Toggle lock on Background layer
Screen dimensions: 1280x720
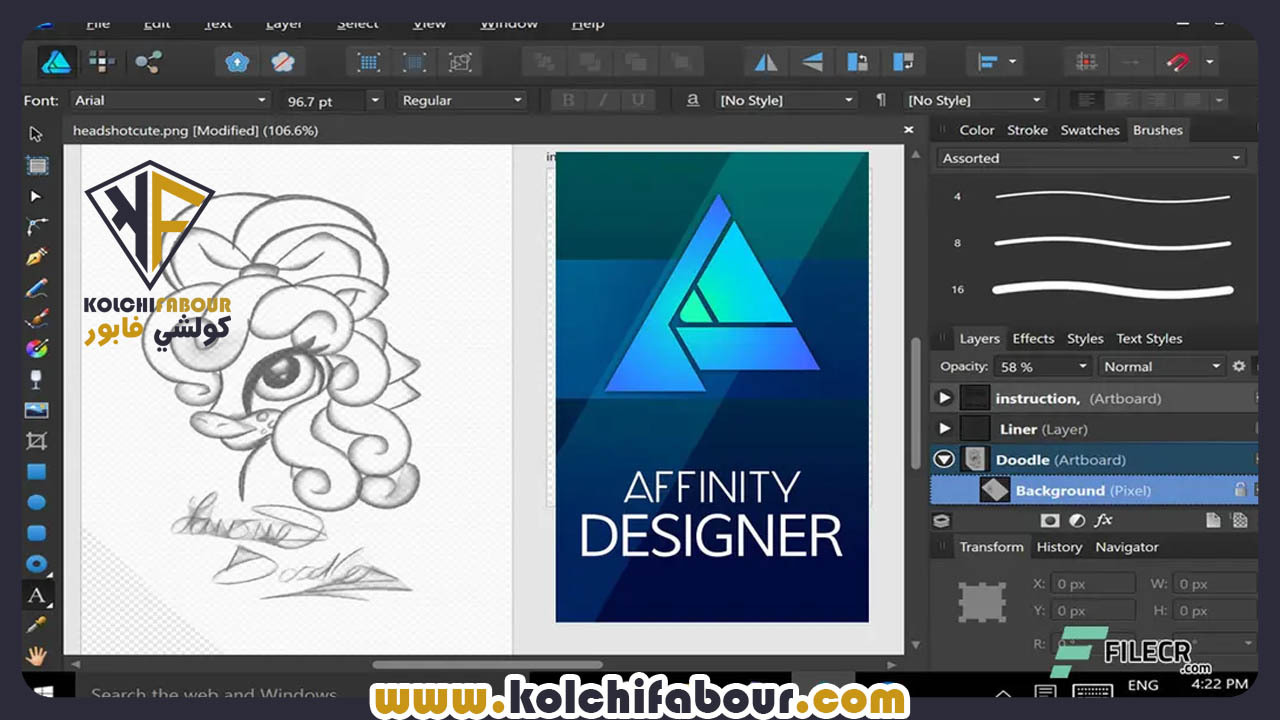[x=1240, y=490]
